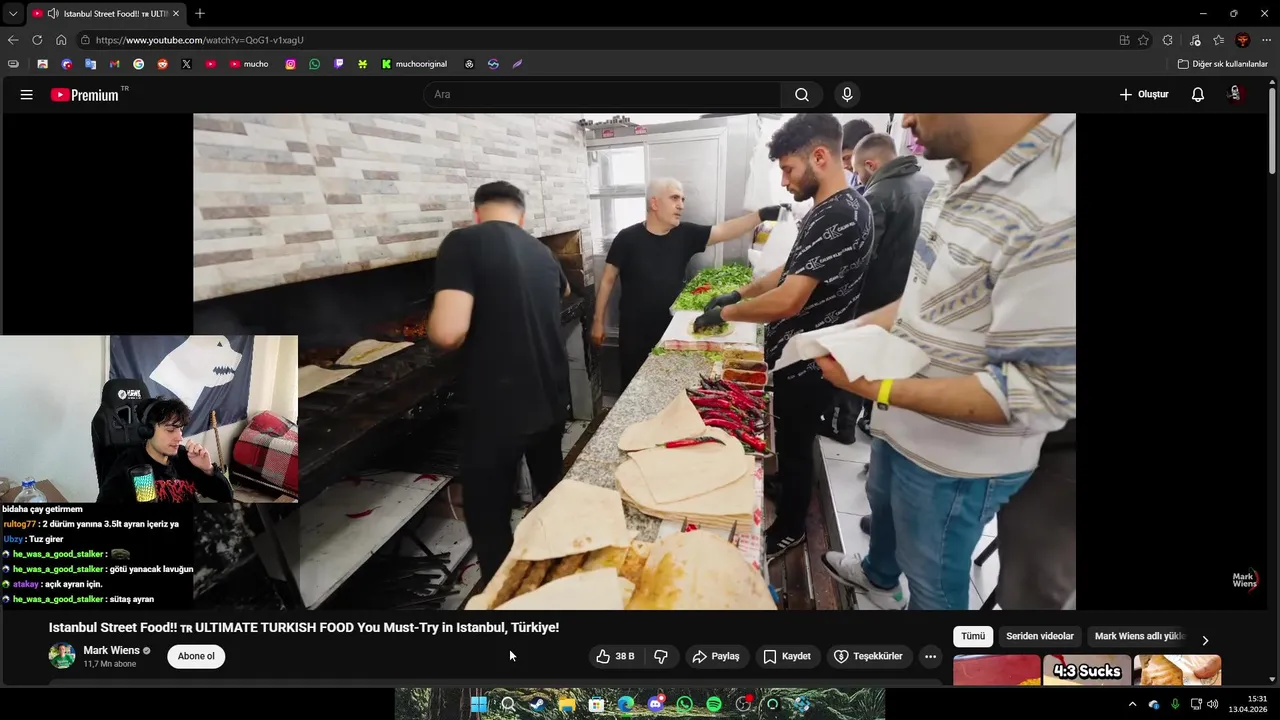Open YouTube account avatar menu

point(1235,94)
